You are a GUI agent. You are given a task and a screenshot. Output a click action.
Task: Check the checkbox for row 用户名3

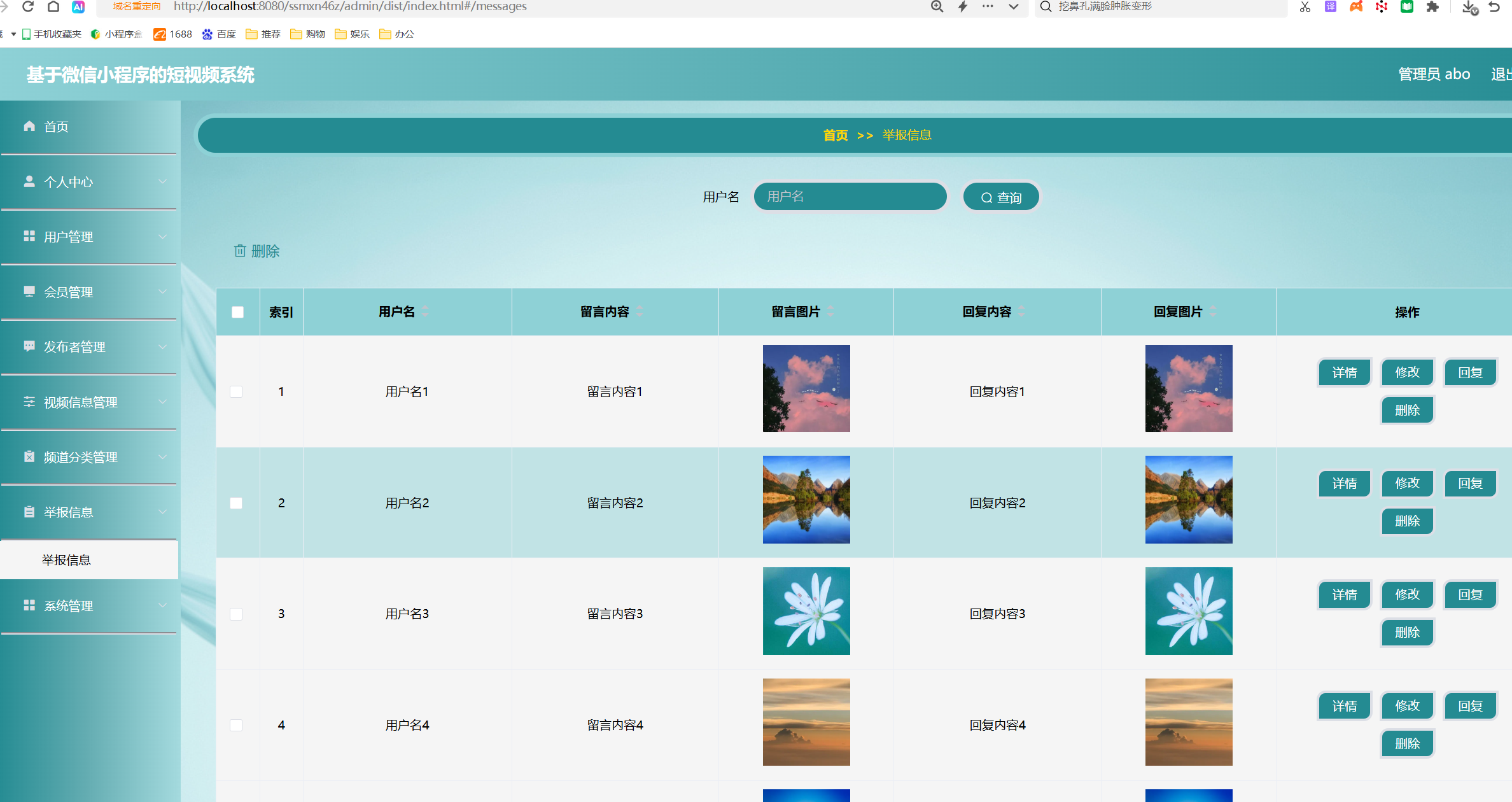pos(236,614)
